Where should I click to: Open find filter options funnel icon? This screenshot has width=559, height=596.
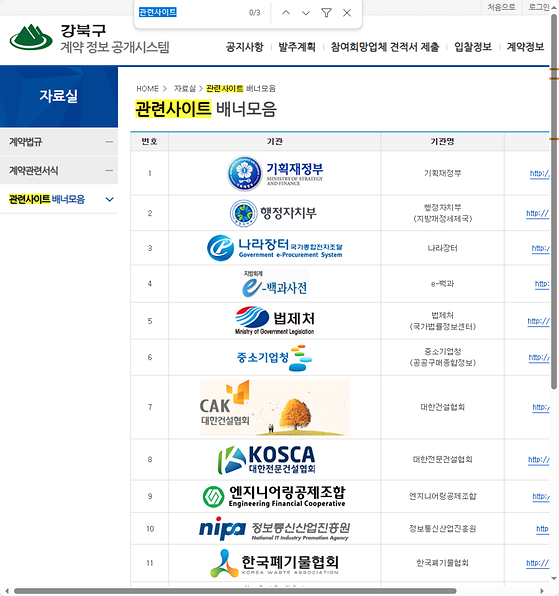coord(326,13)
